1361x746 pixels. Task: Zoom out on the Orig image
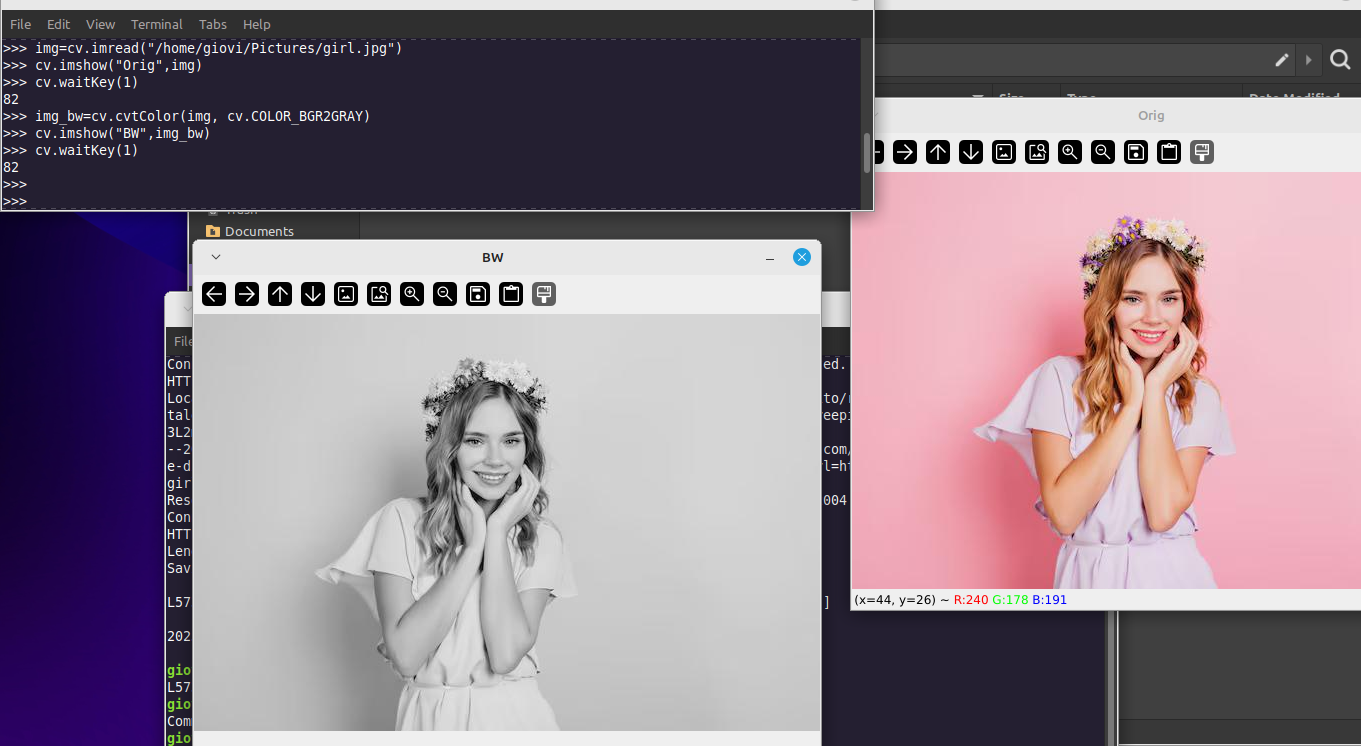point(1103,152)
